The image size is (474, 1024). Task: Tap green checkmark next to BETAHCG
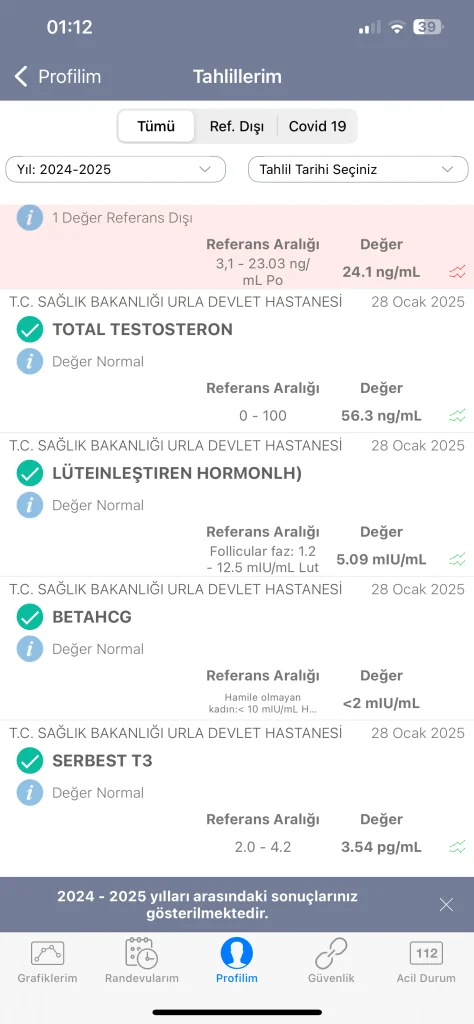coord(30,616)
